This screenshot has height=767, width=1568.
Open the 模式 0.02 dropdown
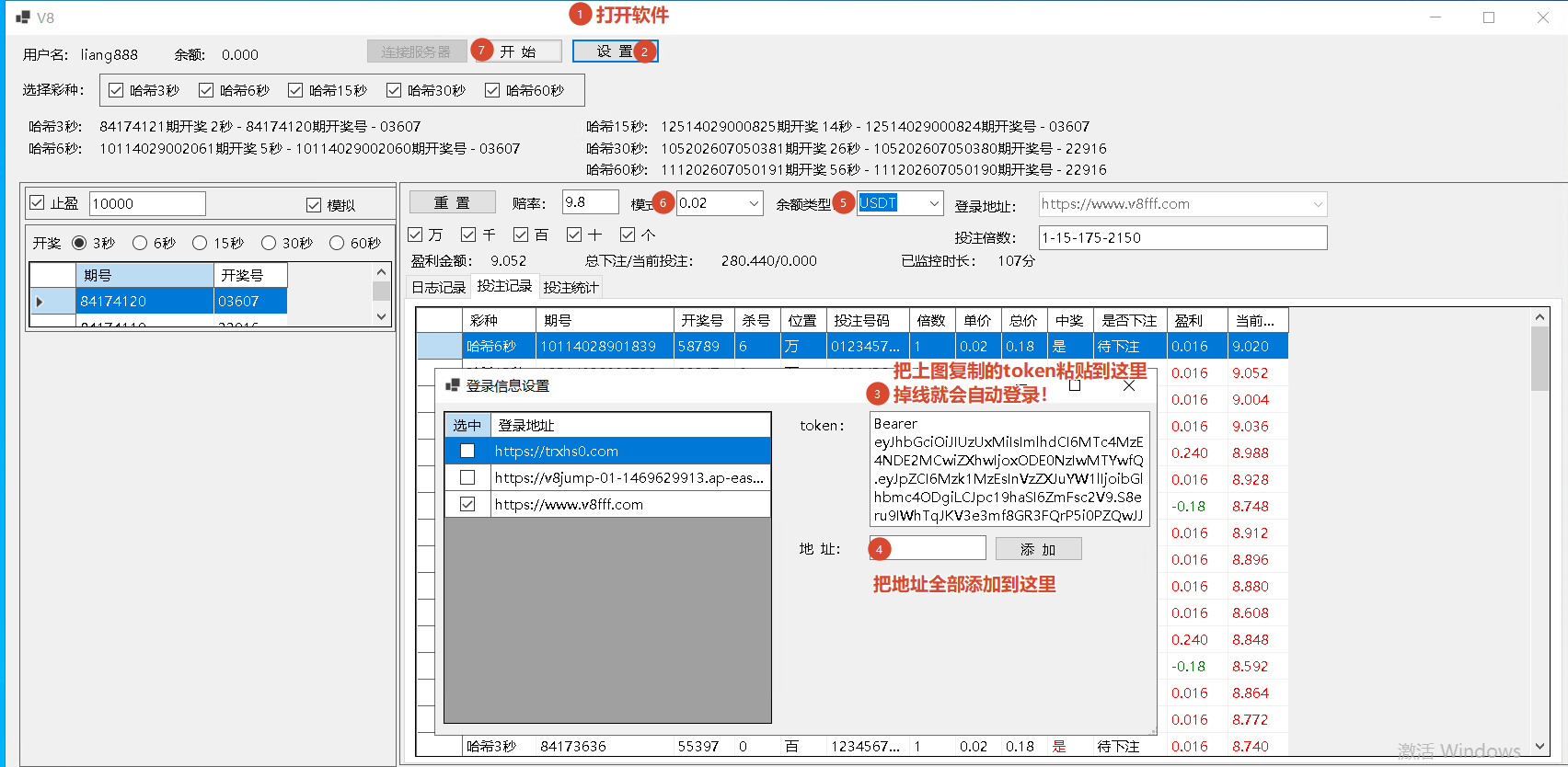point(754,203)
